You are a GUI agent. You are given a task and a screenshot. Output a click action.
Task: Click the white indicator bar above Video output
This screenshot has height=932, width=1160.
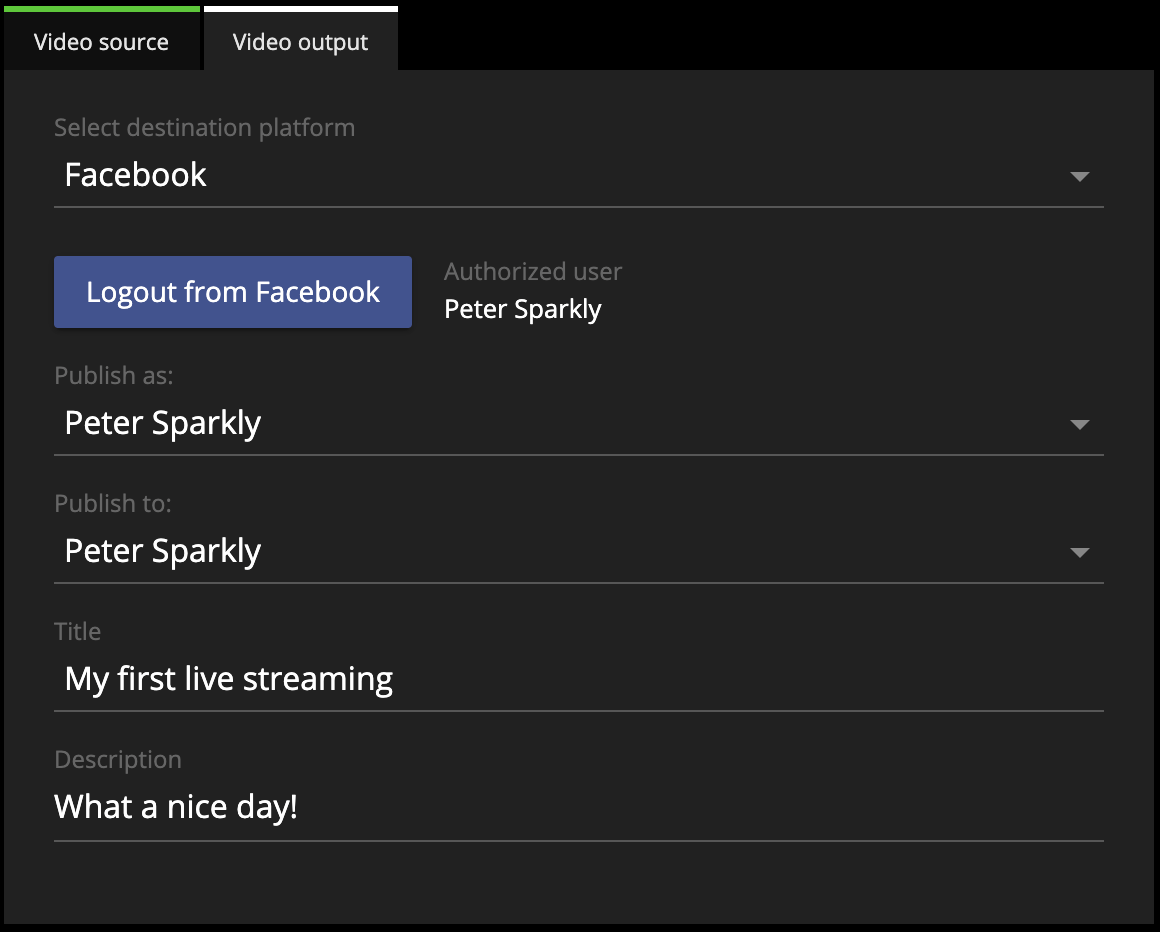point(300,8)
